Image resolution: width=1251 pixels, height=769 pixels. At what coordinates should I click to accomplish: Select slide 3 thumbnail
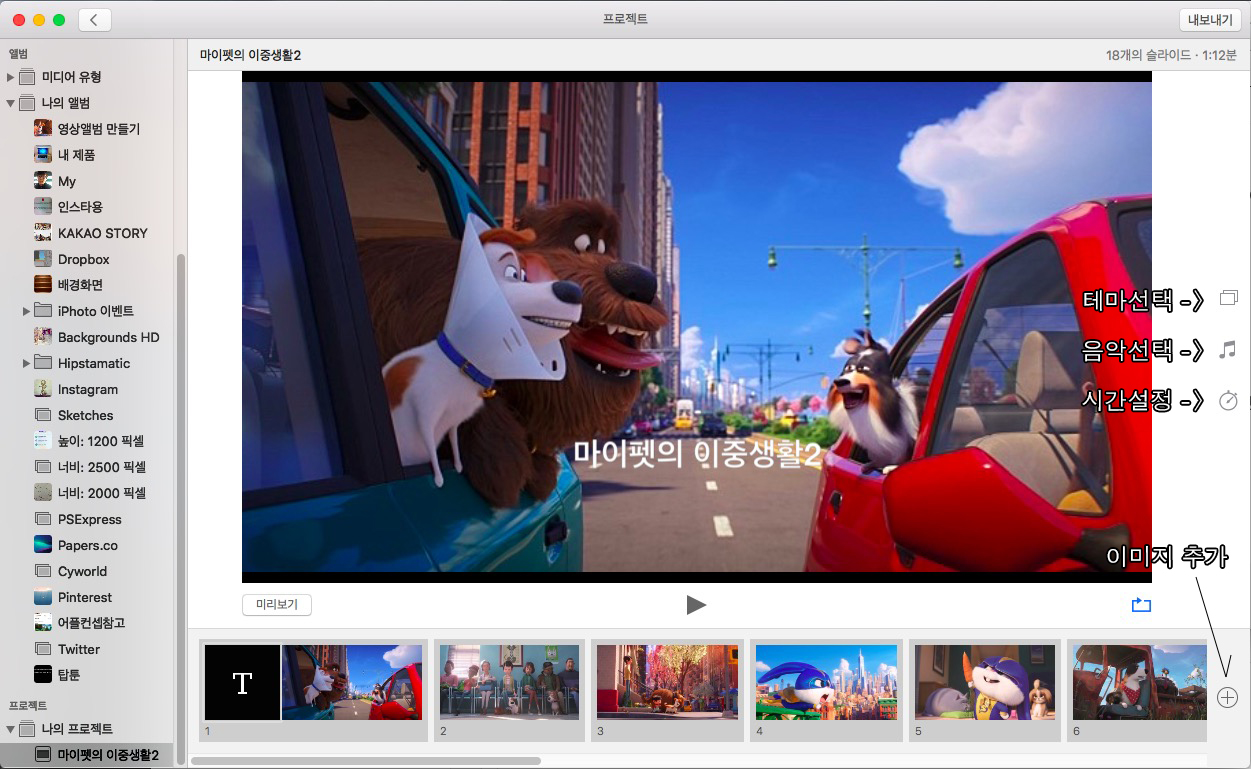pyautogui.click(x=667, y=682)
